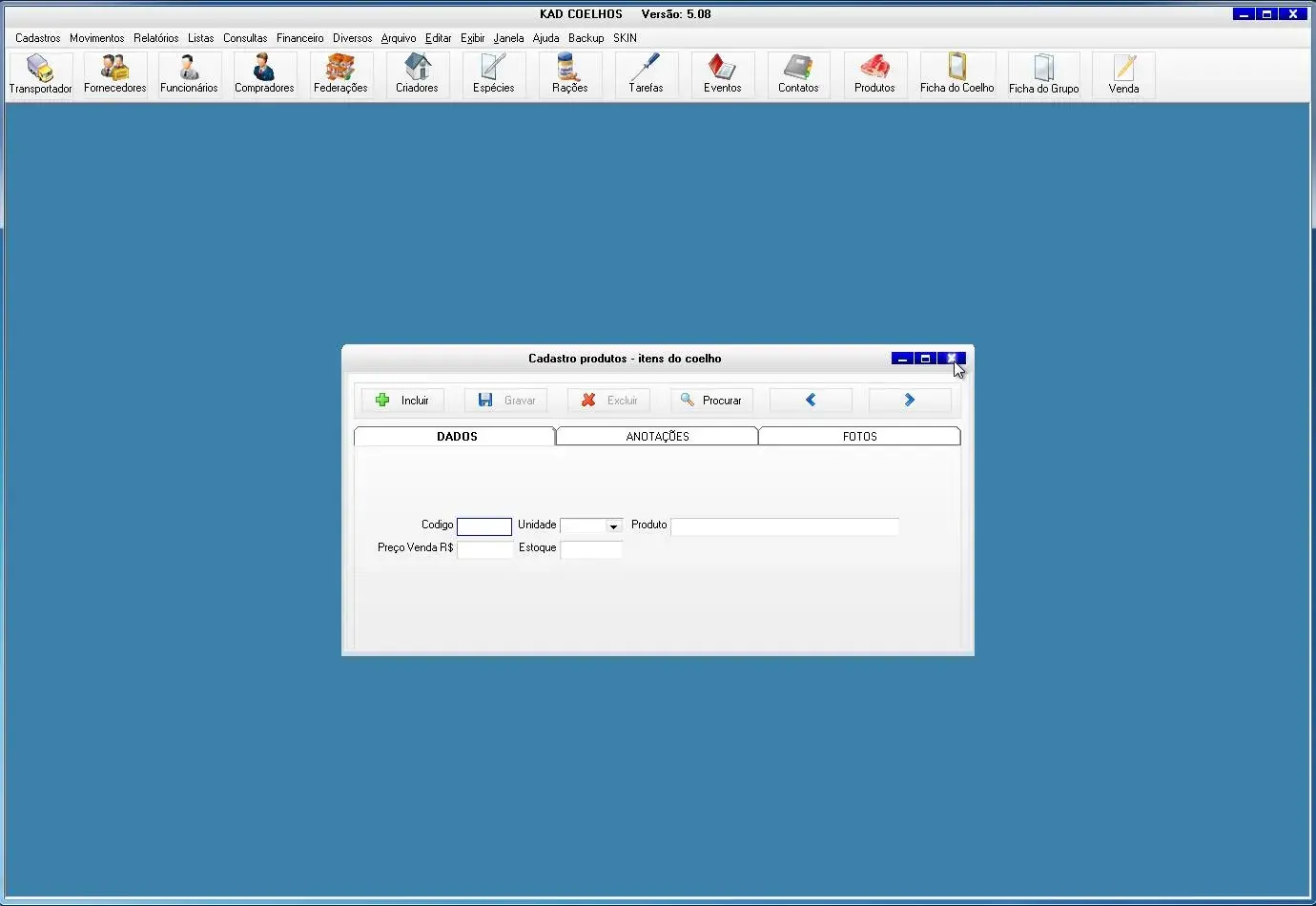The height and width of the screenshot is (906, 1316).
Task: Open Ficha do Coelho clipboard icon
Action: coord(956,74)
